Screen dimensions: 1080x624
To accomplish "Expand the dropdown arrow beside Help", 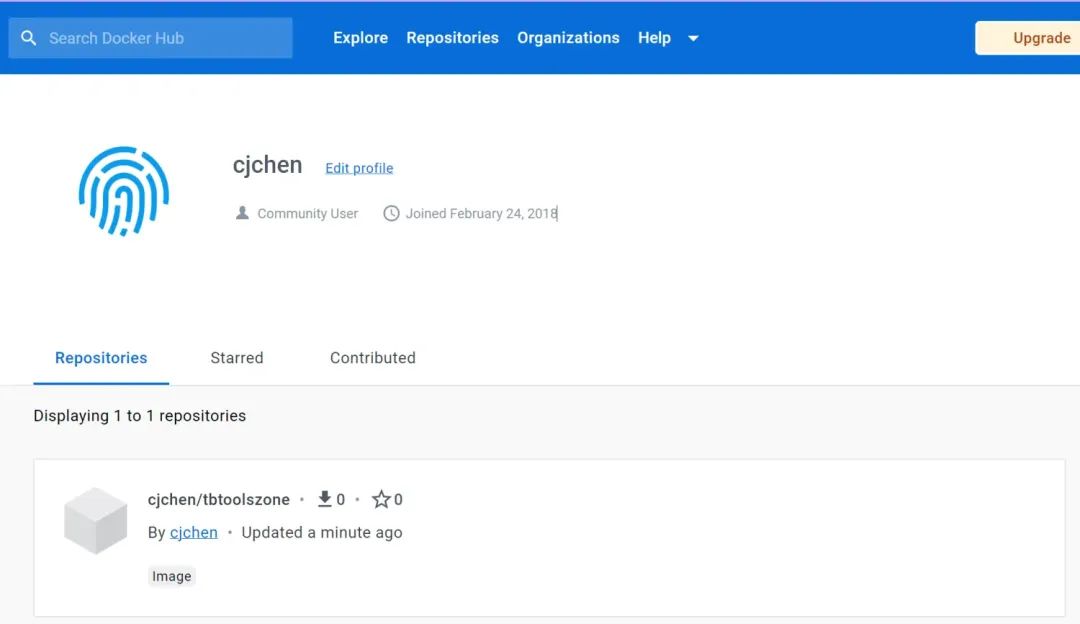I will 693,39.
